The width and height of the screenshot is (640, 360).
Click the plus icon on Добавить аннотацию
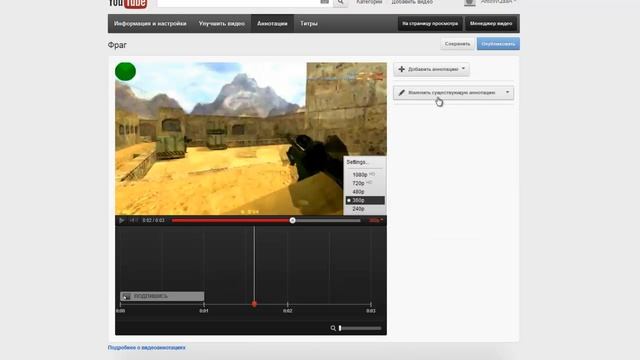tap(402, 69)
